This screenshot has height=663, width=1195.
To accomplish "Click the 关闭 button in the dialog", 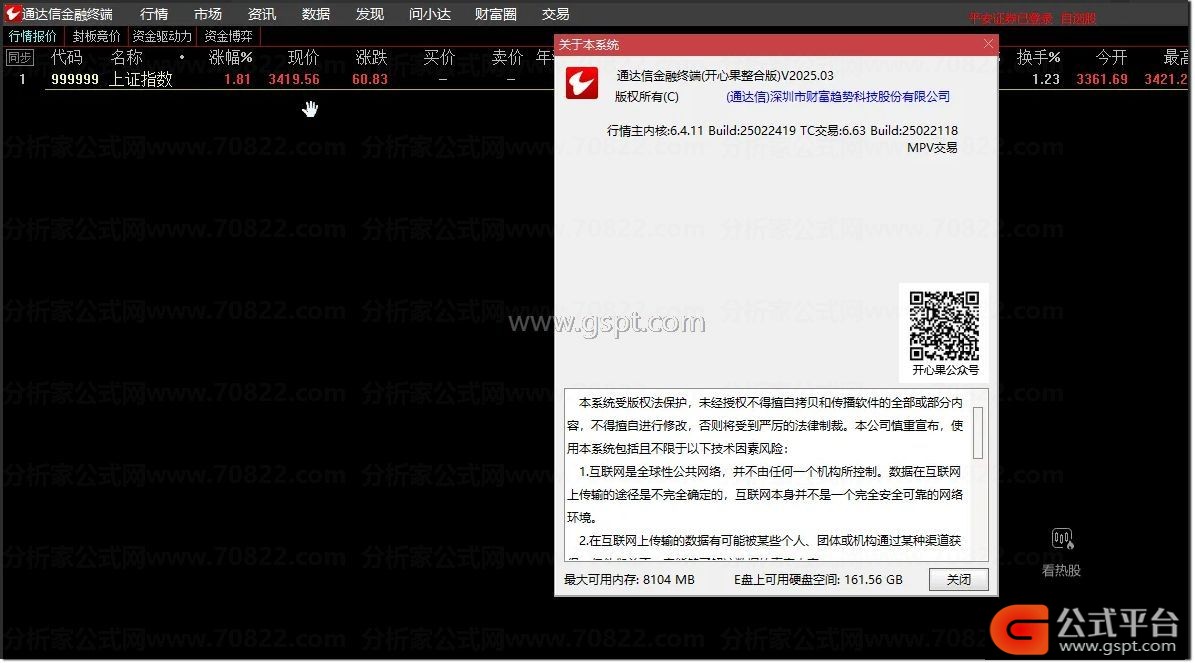I will 959,579.
